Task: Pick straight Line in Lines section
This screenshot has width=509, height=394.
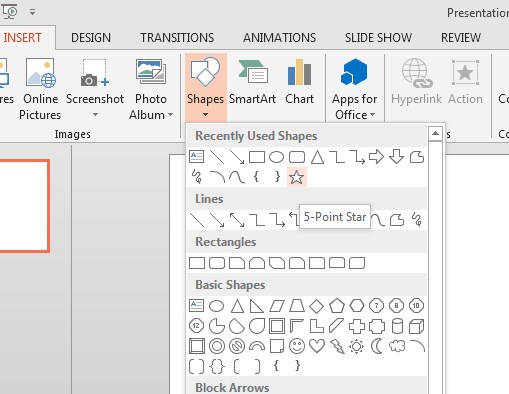Action: tap(197, 220)
